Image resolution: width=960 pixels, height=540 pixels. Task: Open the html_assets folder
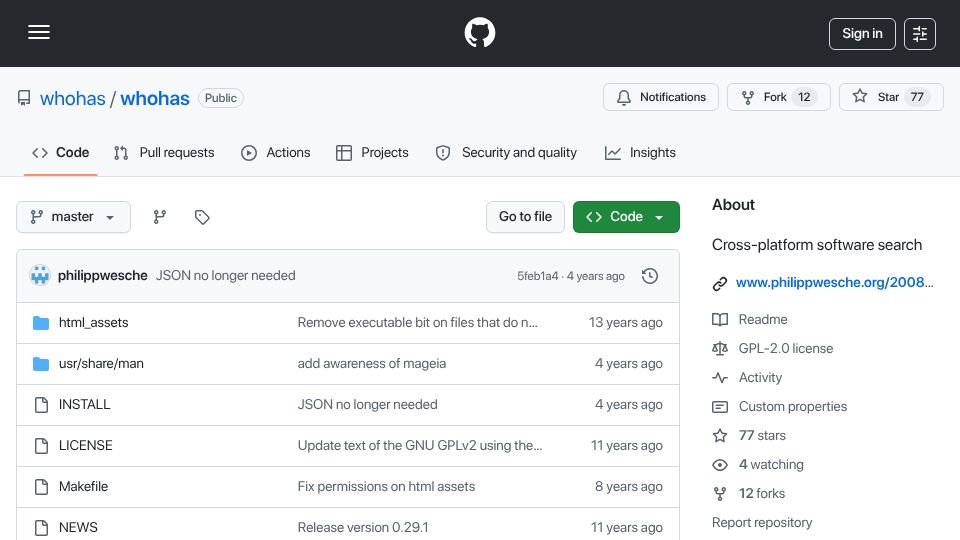[x=94, y=323]
